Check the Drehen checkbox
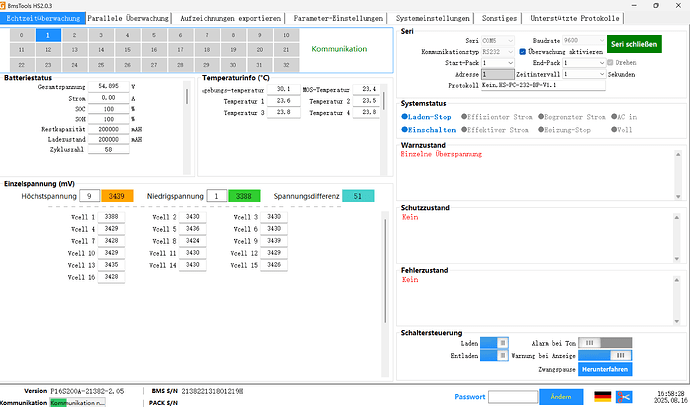 [610, 62]
